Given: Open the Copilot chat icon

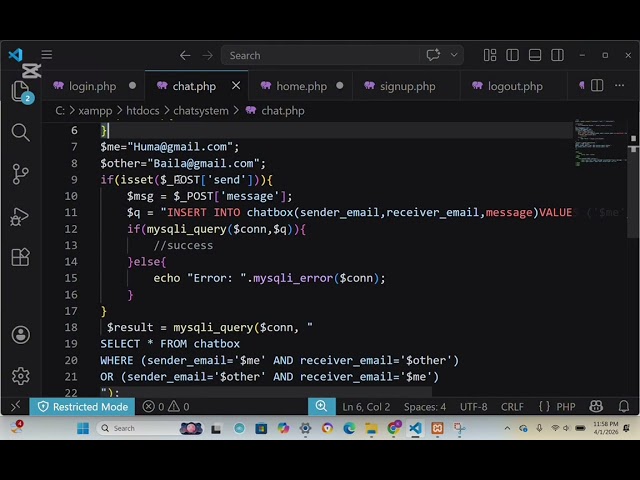Looking at the screenshot, I should coord(433,55).
